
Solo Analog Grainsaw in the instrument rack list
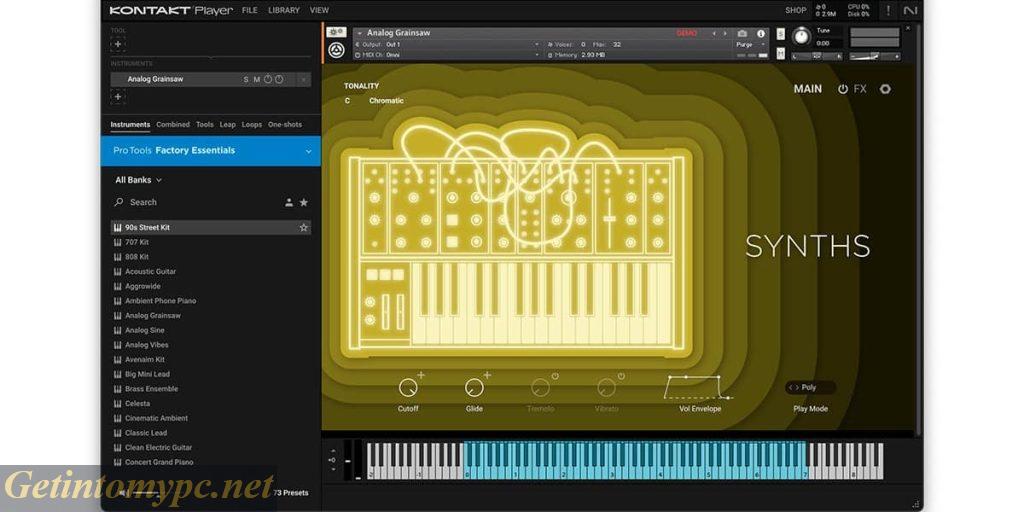click(x=246, y=80)
